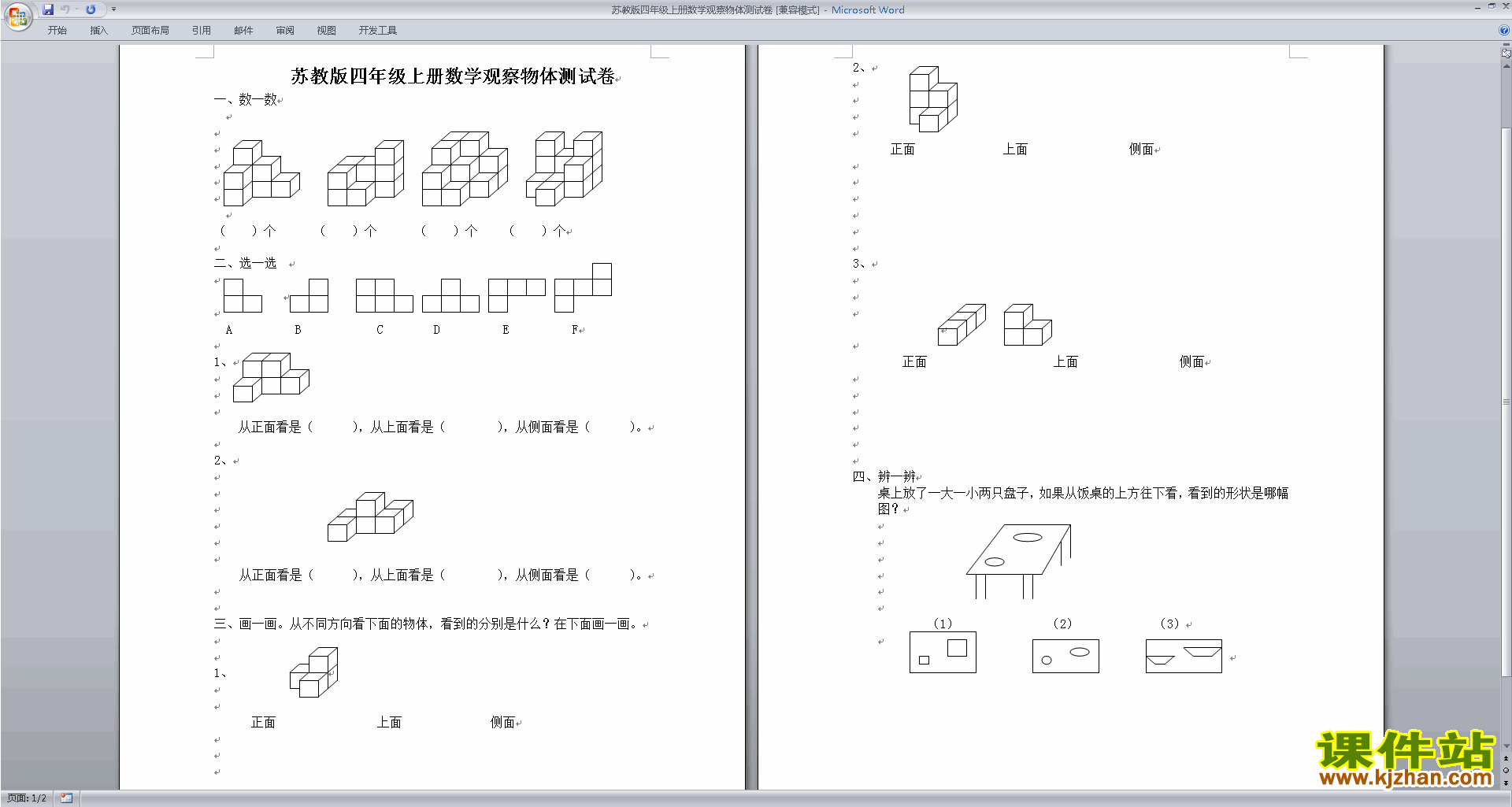
Task: Click the macro recording icon in the status bar
Action: [x=66, y=798]
